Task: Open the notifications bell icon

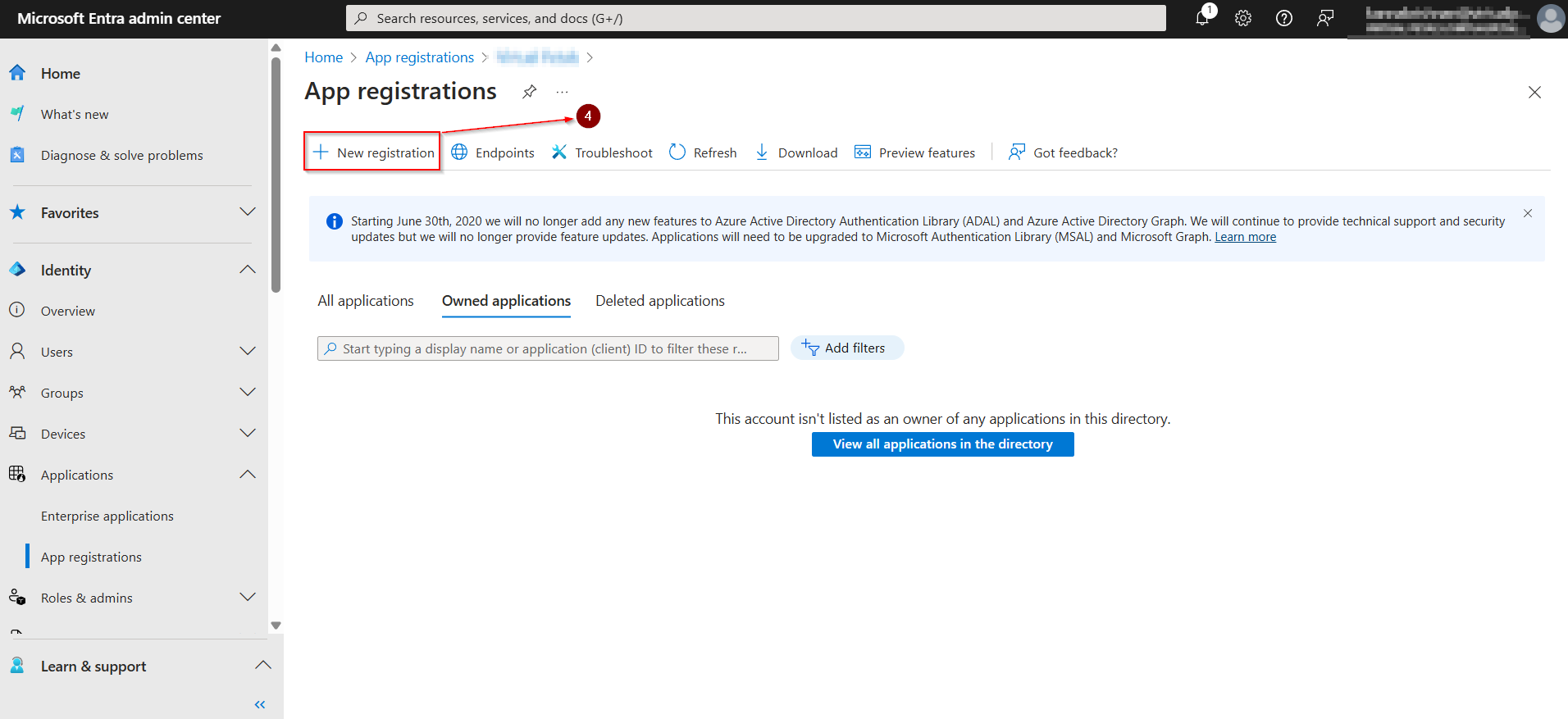Action: coord(1203,18)
